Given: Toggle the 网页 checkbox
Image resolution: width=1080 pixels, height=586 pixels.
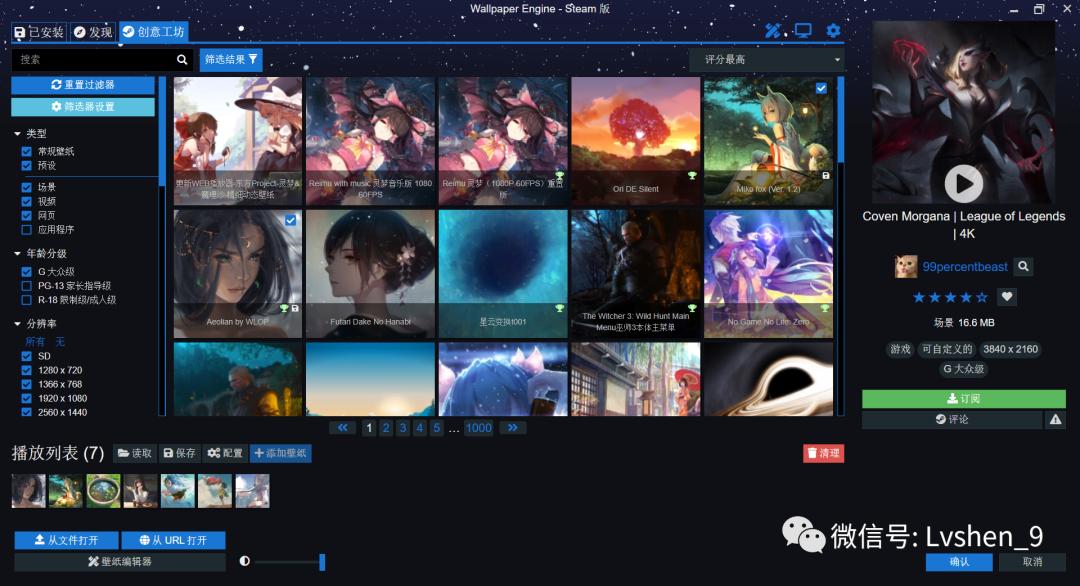Looking at the screenshot, I should (26, 216).
